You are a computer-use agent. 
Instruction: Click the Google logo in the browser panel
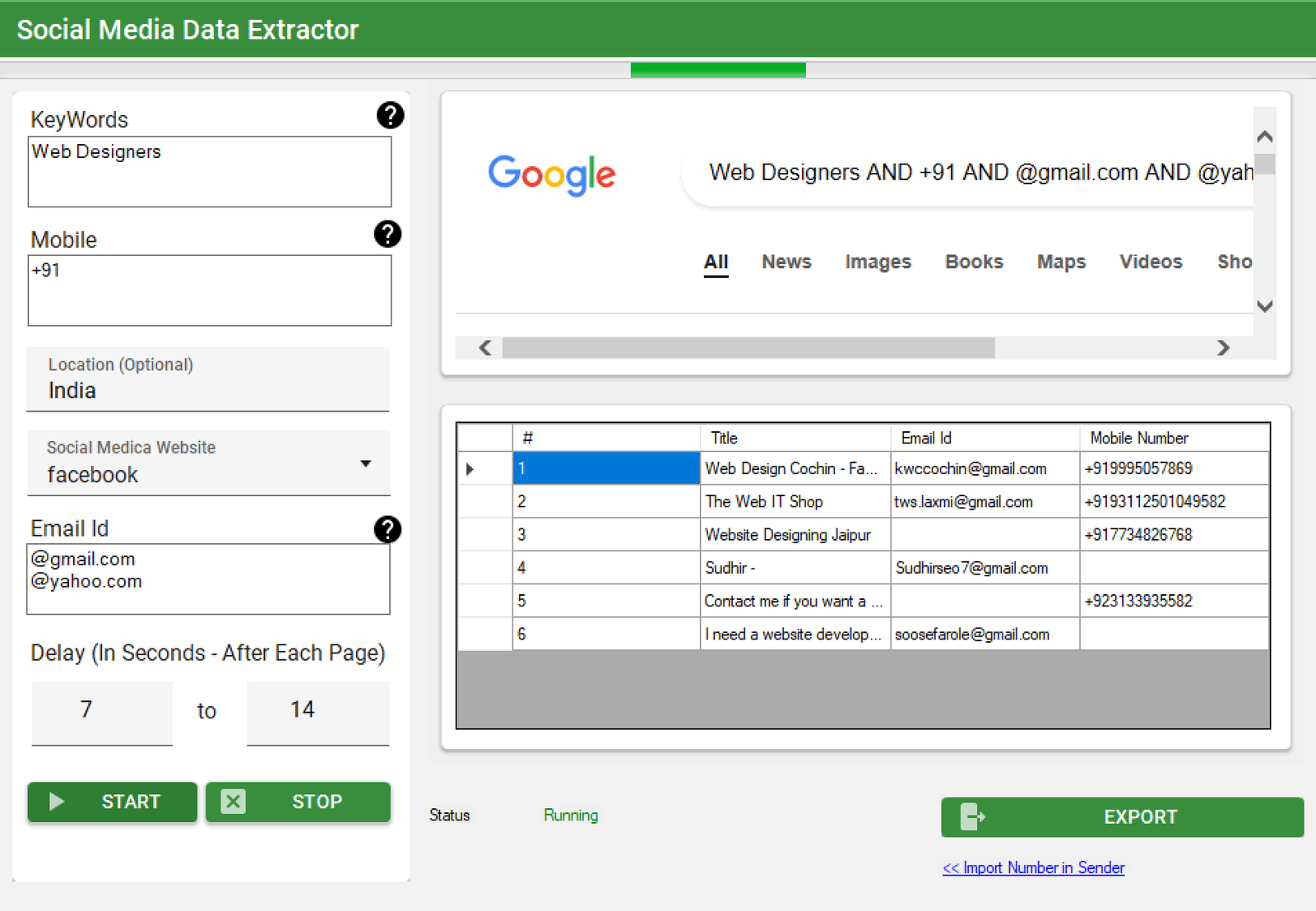click(x=552, y=174)
